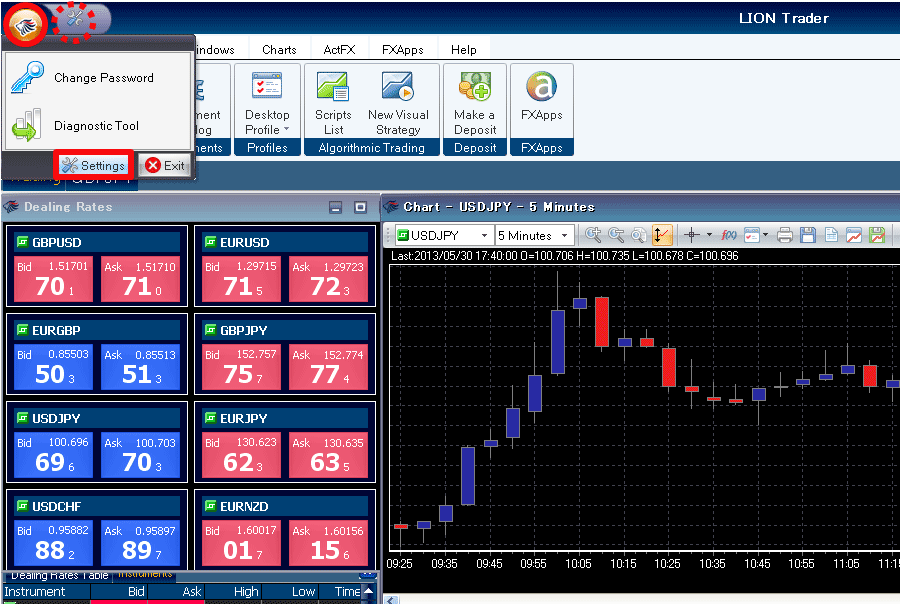Click the green icon beside GBPJPY
Screen dimensions: 900x604
point(211,330)
